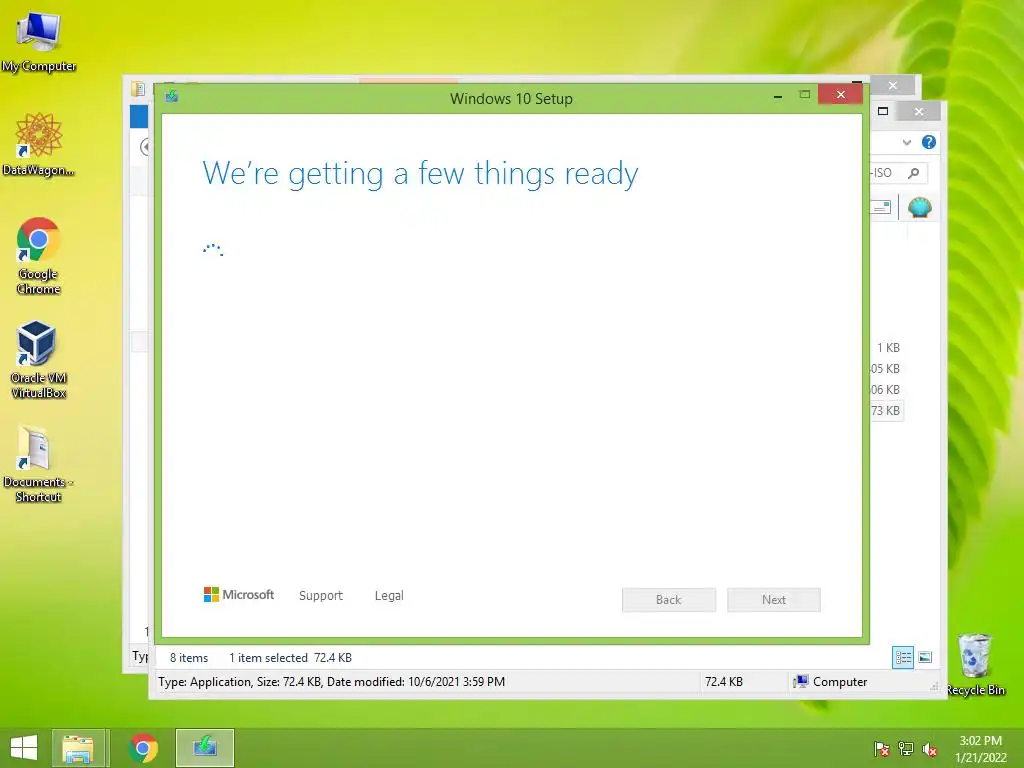Close the rear Explorer window behind Setup
The width and height of the screenshot is (1024, 768).
tap(893, 86)
